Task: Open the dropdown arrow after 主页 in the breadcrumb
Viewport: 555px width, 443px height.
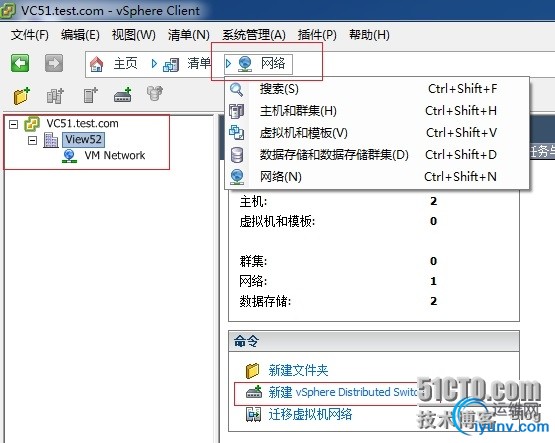Action: pyautogui.click(x=154, y=64)
